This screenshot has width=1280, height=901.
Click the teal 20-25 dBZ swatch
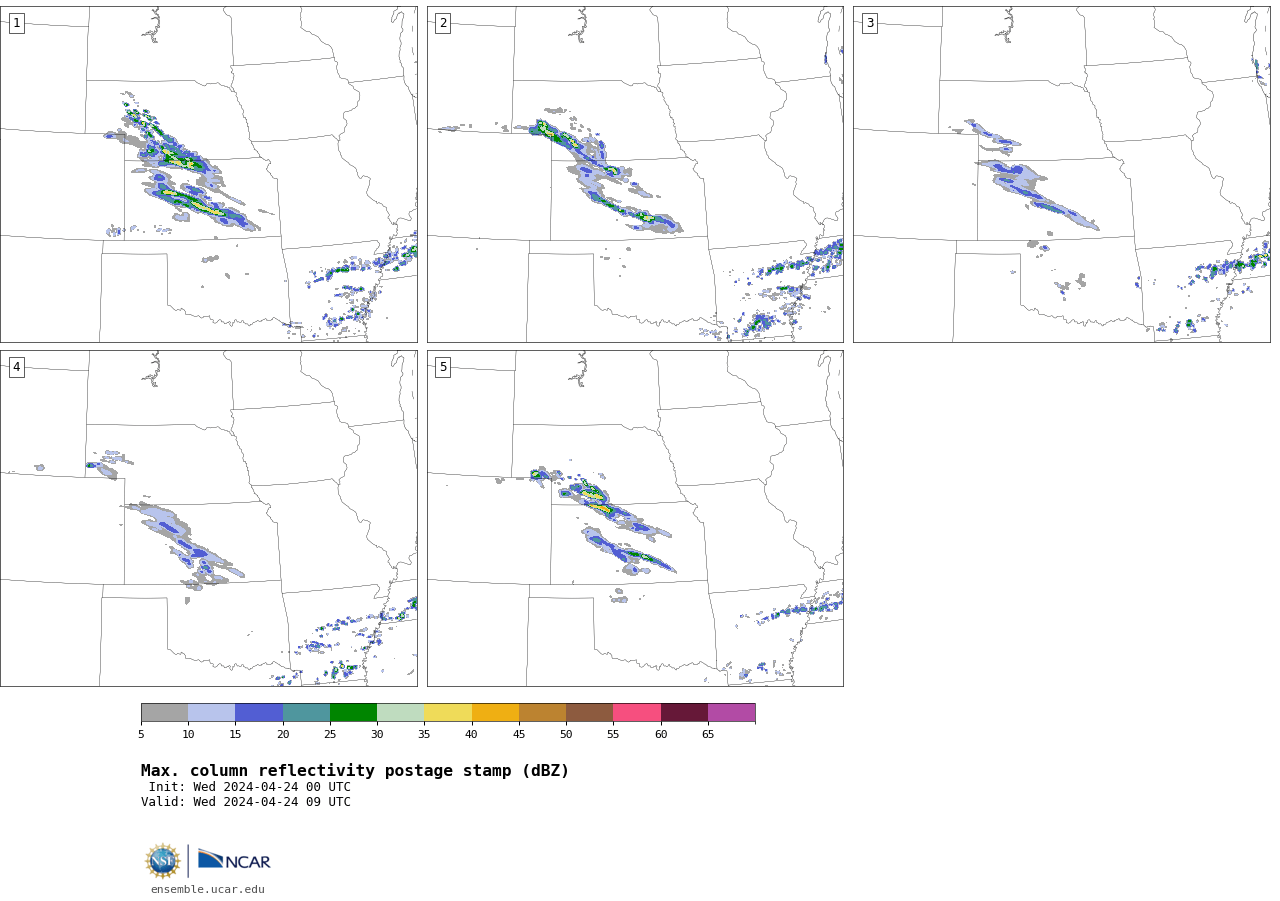(x=306, y=712)
